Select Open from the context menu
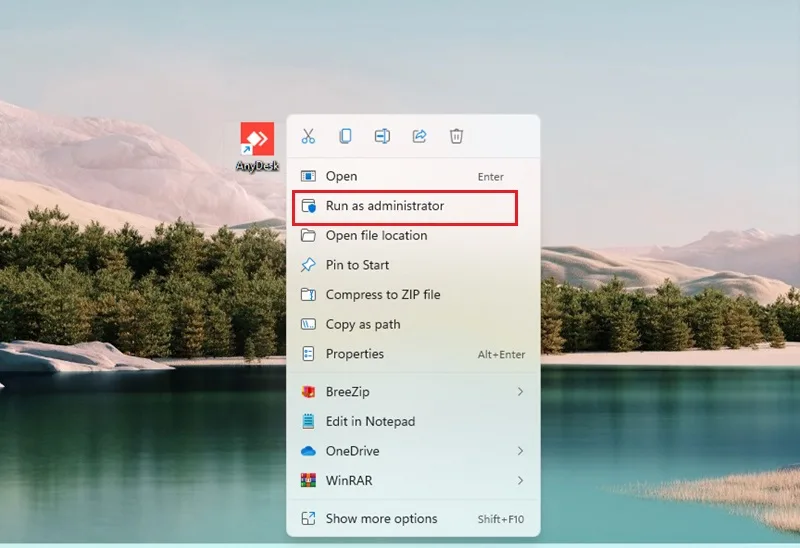Screen dimensions: 800x548 click(x=413, y=177)
